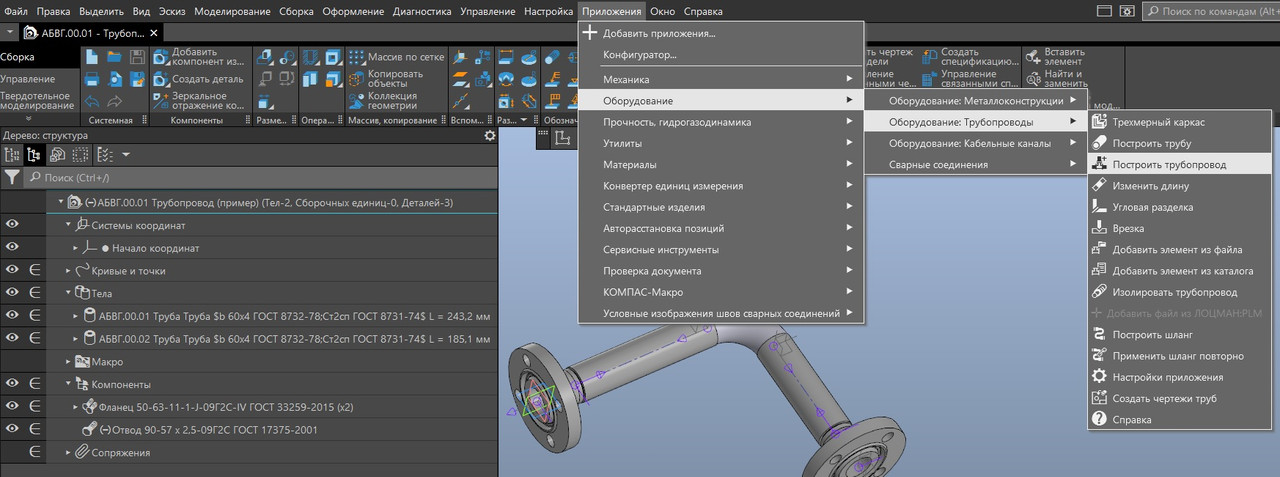Collapse the Компоненты tree node
Viewport: 1280px width, 477px height.
tap(69, 384)
